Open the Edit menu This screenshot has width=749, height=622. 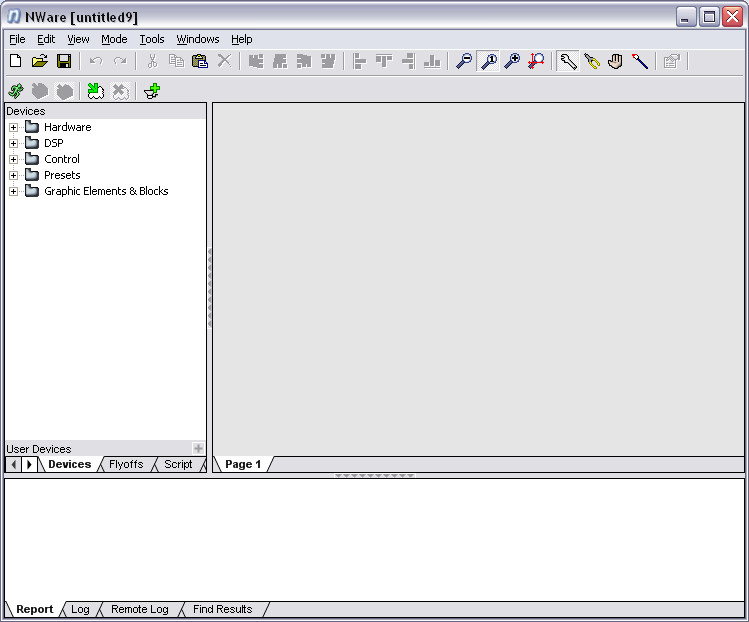point(46,39)
